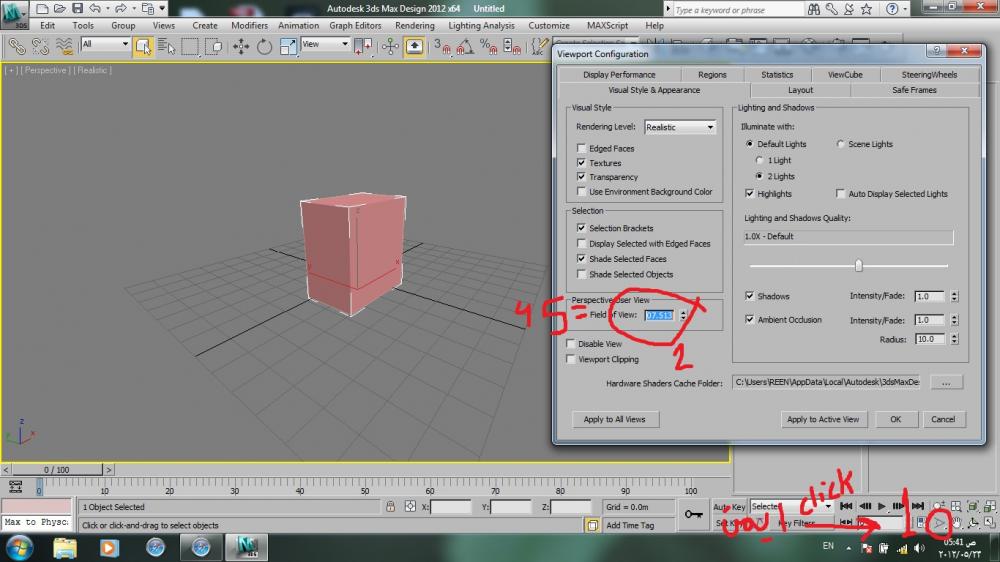Click the Select and Link chain icon
This screenshot has height=562, width=1000.
tap(17, 46)
